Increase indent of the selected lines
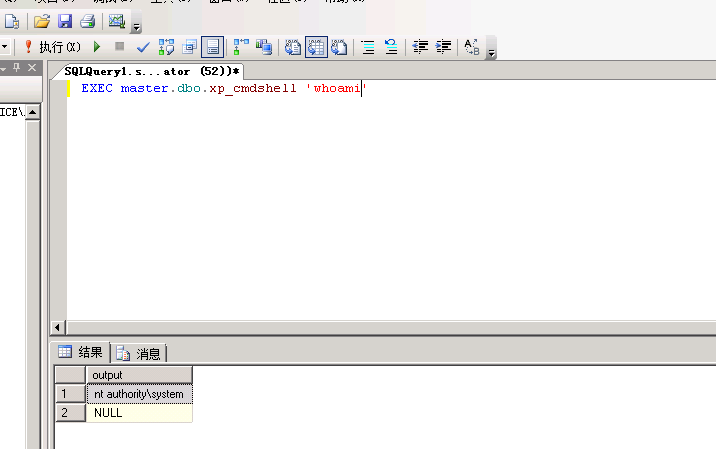 click(x=443, y=47)
